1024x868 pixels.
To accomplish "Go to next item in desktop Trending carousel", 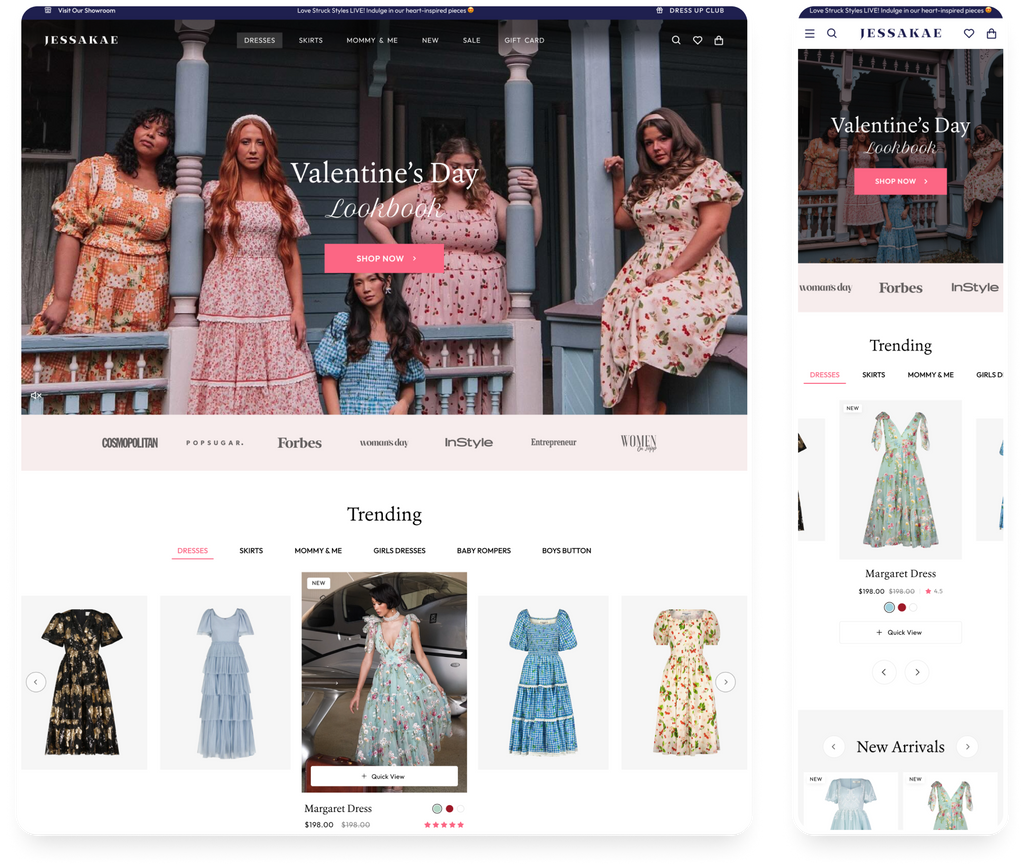I will point(725,682).
